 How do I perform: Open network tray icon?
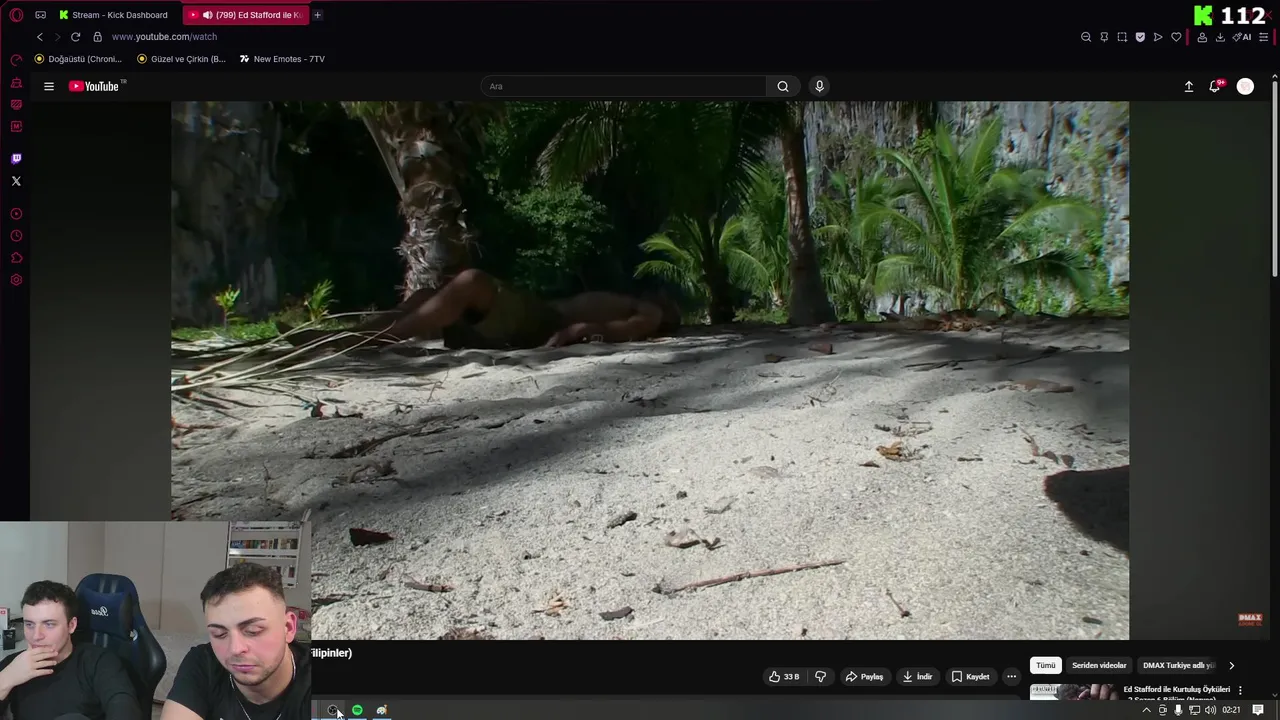coord(1194,710)
